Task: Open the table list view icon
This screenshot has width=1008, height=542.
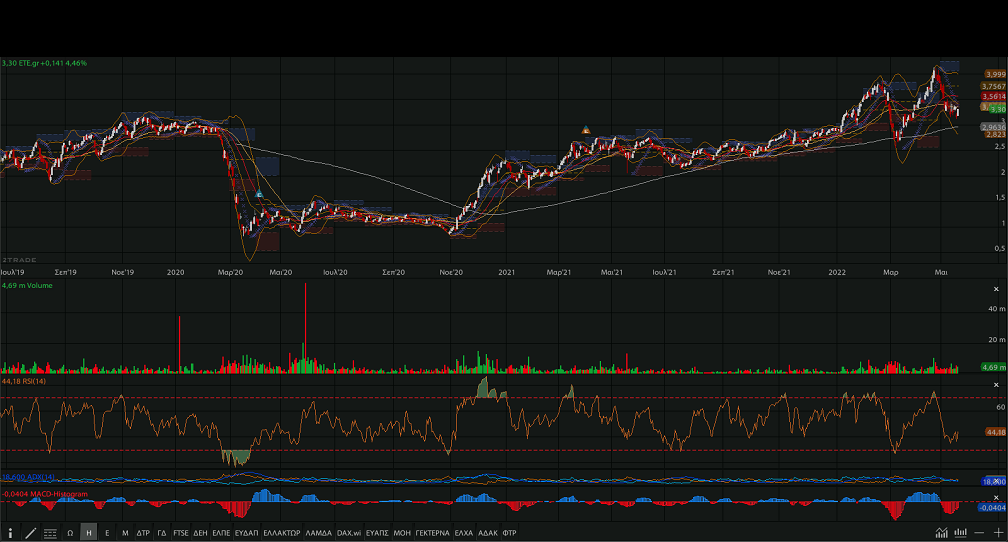Action: pyautogui.click(x=50, y=533)
